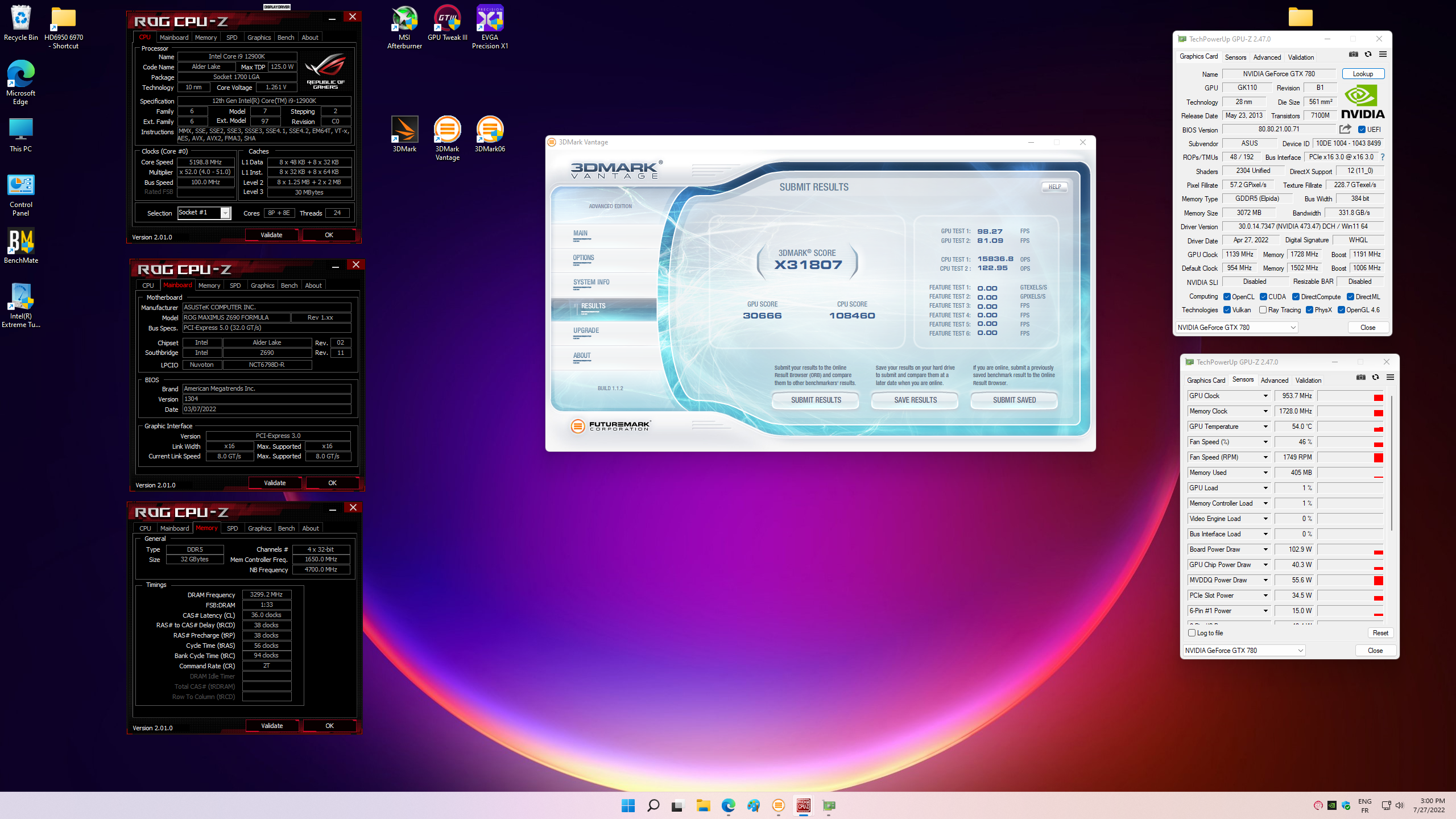Open hamburger menu in GPU-Z Sensors window
The image size is (1456, 819).
pos(1390,378)
